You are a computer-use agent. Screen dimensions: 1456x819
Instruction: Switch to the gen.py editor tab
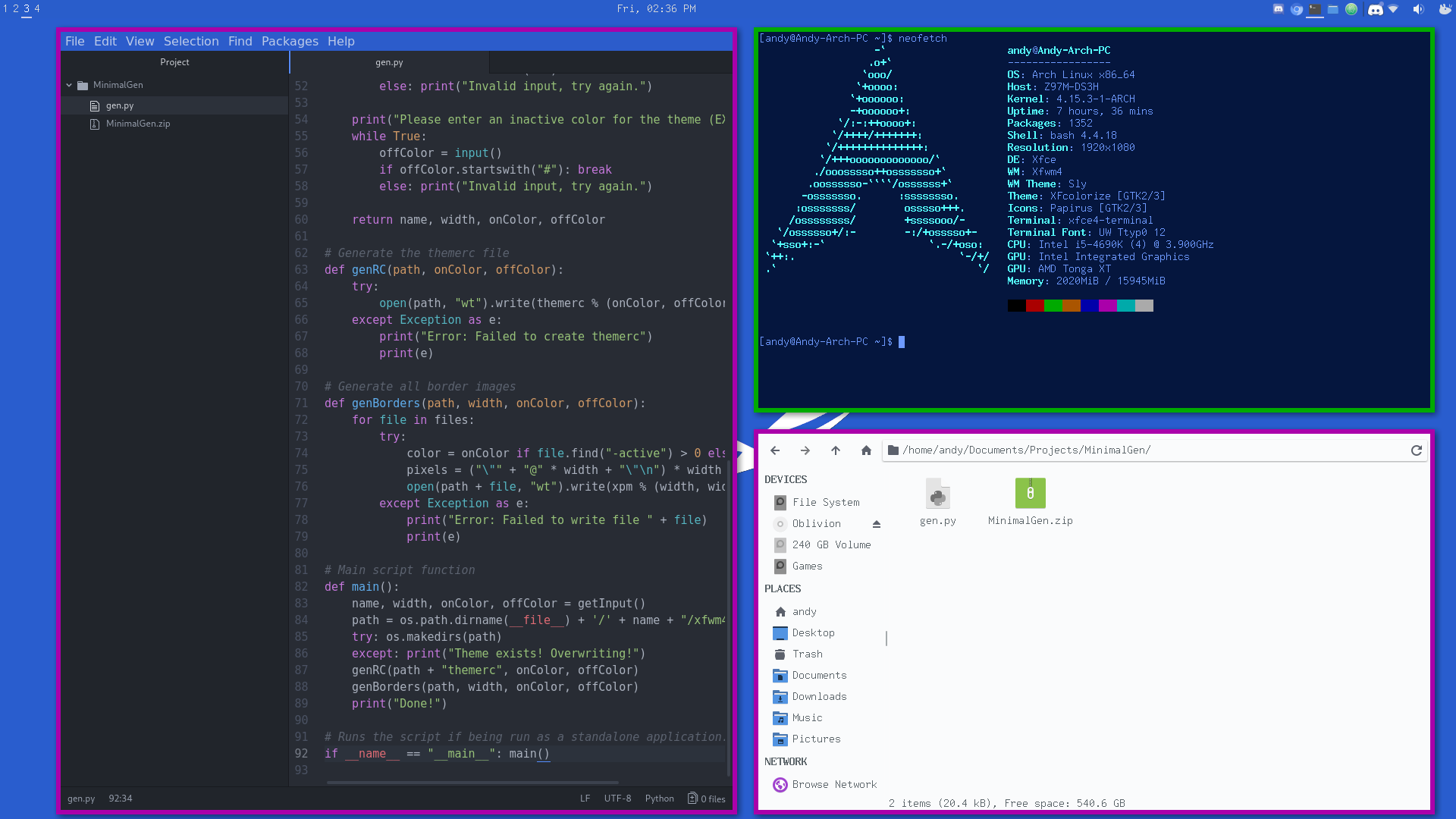click(390, 62)
